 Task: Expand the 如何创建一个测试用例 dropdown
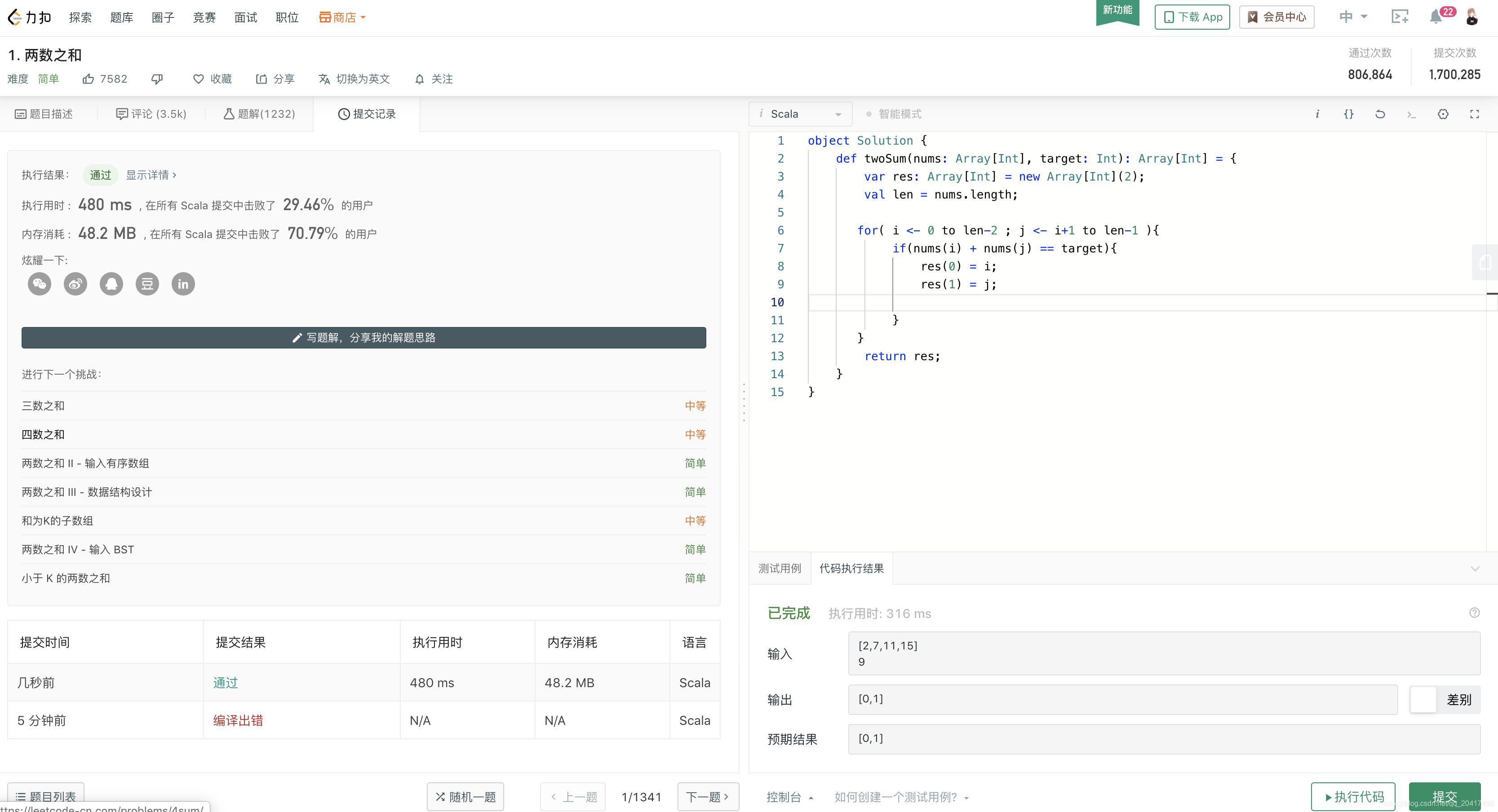tap(901, 797)
